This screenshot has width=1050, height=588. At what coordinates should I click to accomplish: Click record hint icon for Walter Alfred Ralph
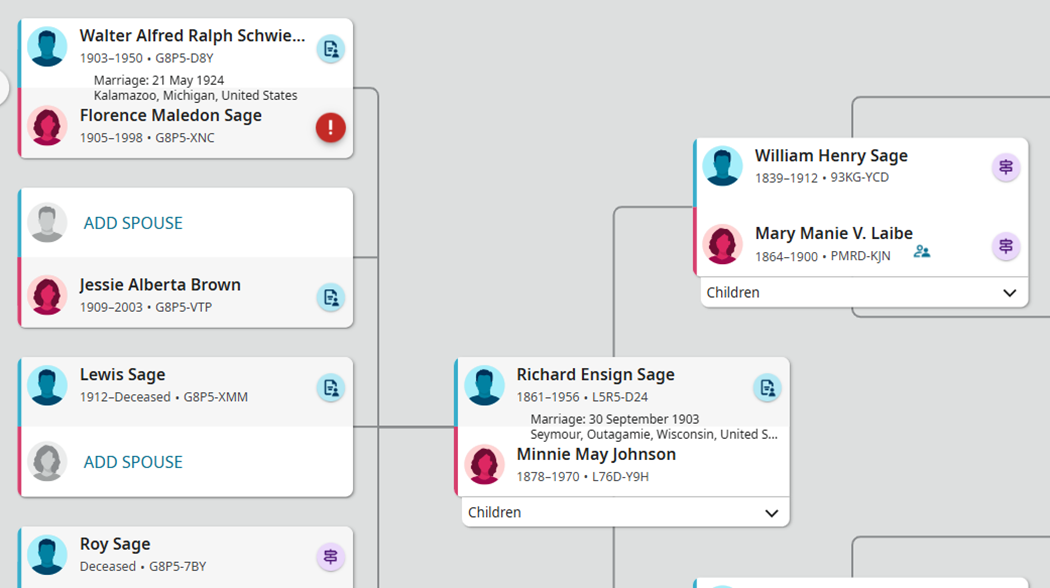331,48
